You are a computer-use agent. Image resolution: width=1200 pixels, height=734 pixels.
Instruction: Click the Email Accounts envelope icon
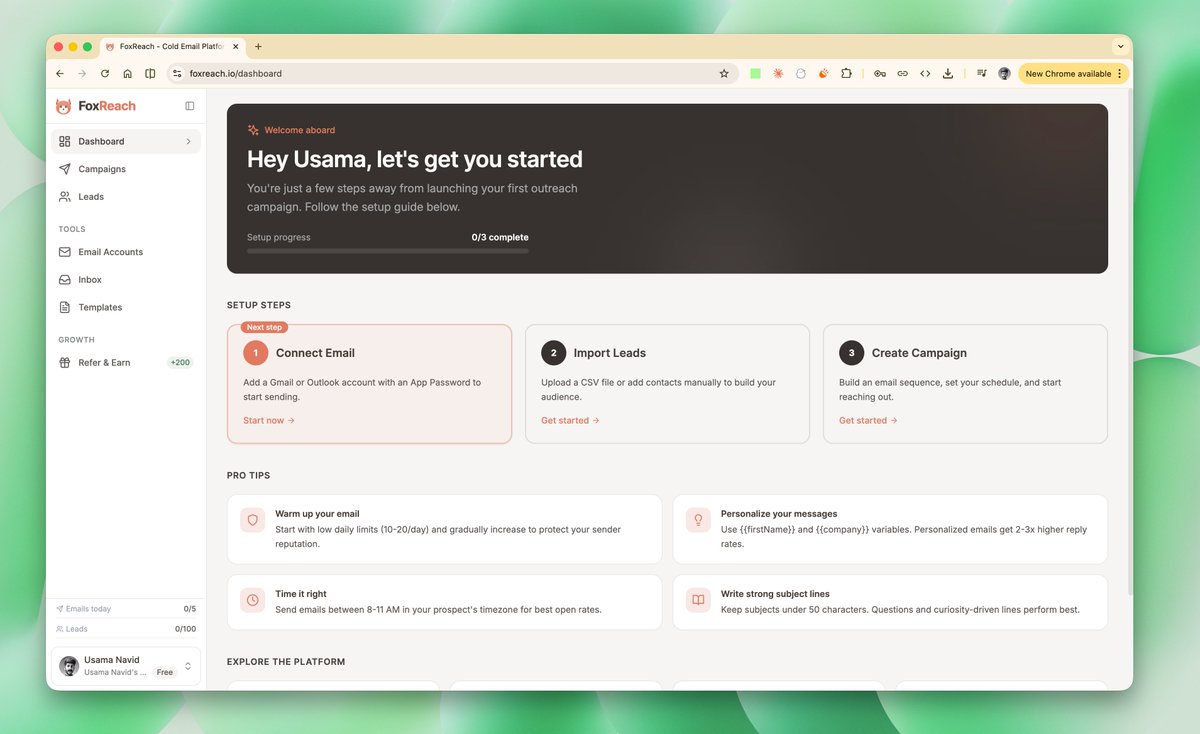pyautogui.click(x=64, y=252)
